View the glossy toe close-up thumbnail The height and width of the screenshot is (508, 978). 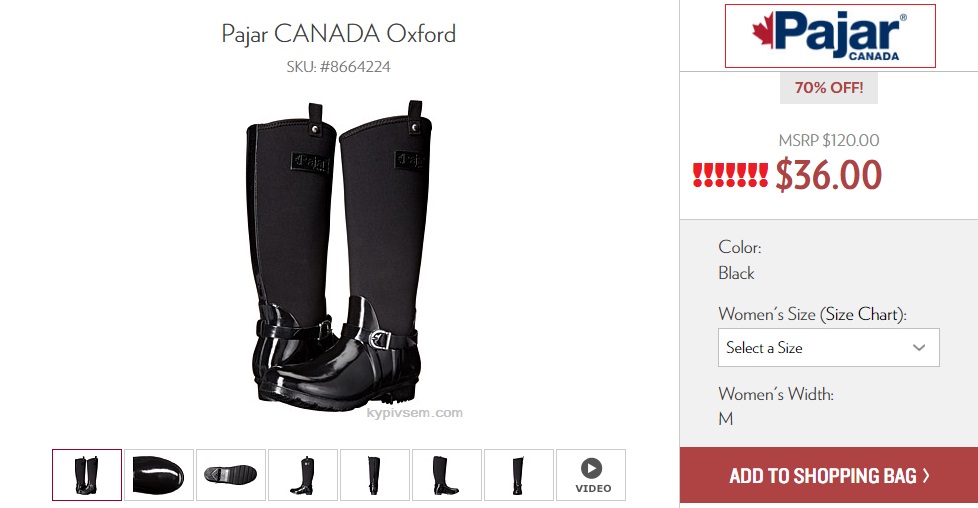tap(158, 475)
